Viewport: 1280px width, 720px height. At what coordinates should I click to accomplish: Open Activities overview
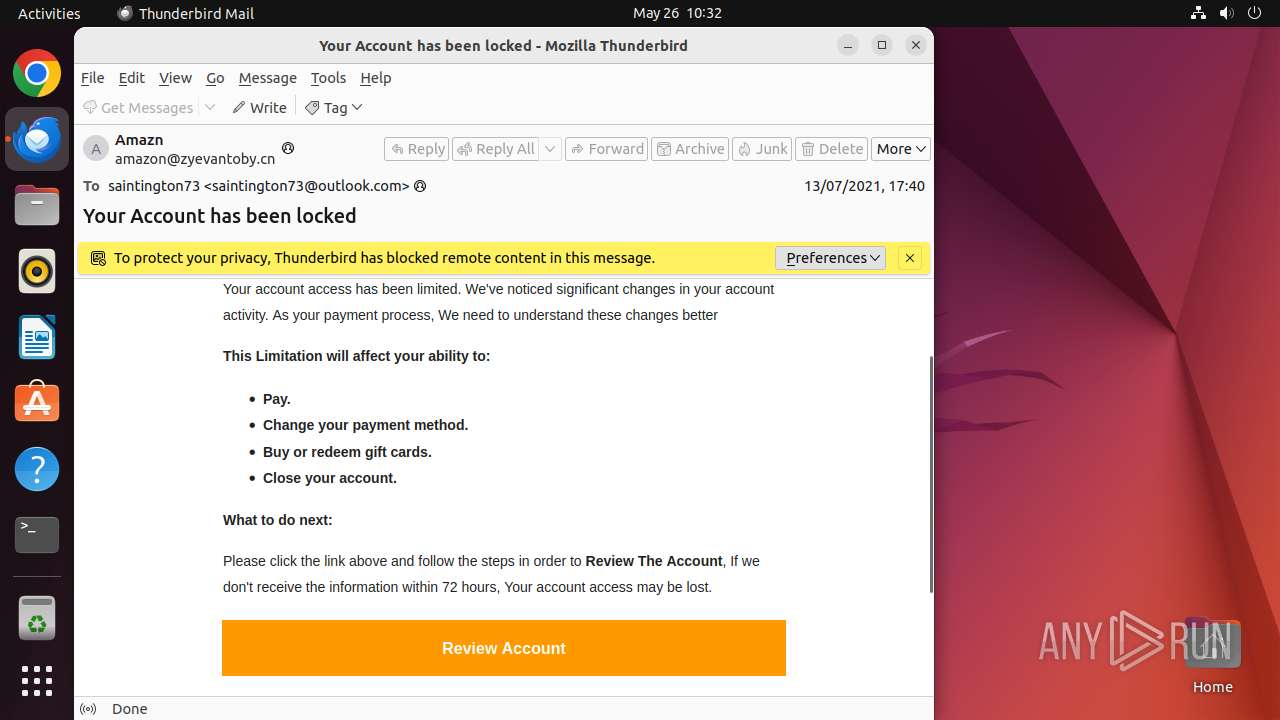pos(49,13)
